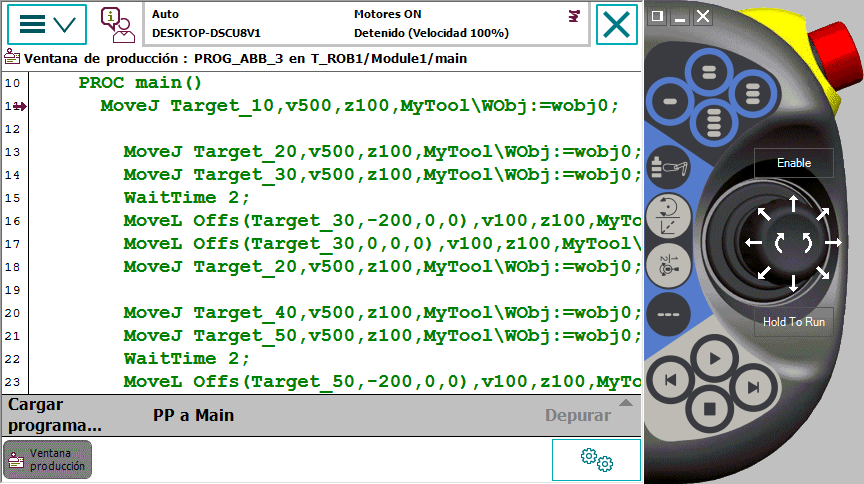Jog joystick right arrow
The width and height of the screenshot is (864, 484).
click(833, 242)
